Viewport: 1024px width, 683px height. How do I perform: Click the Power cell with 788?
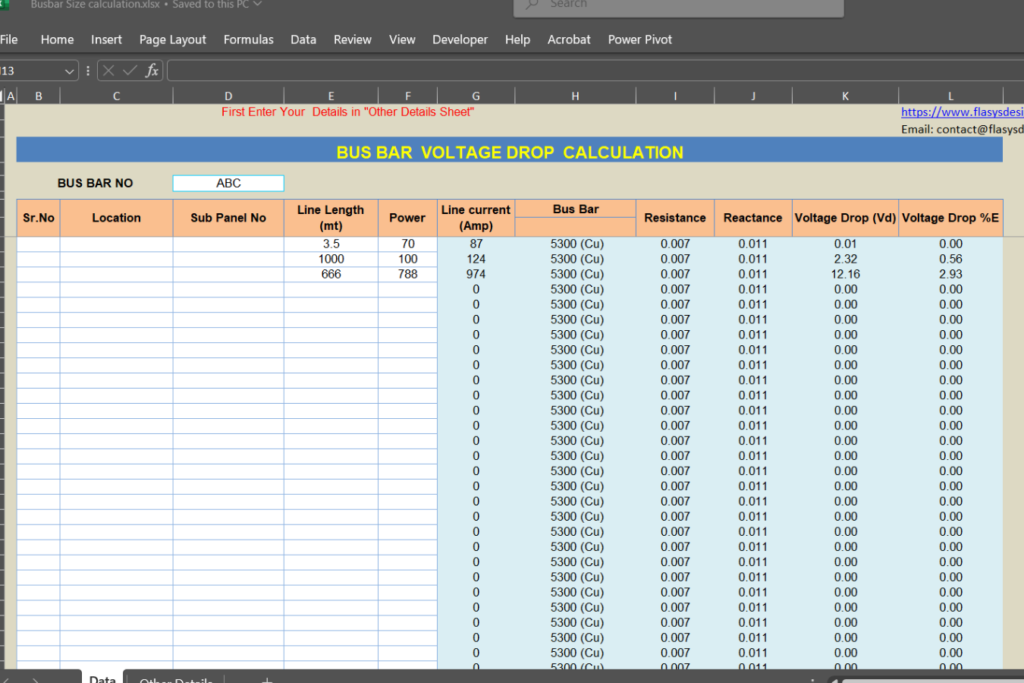[408, 274]
